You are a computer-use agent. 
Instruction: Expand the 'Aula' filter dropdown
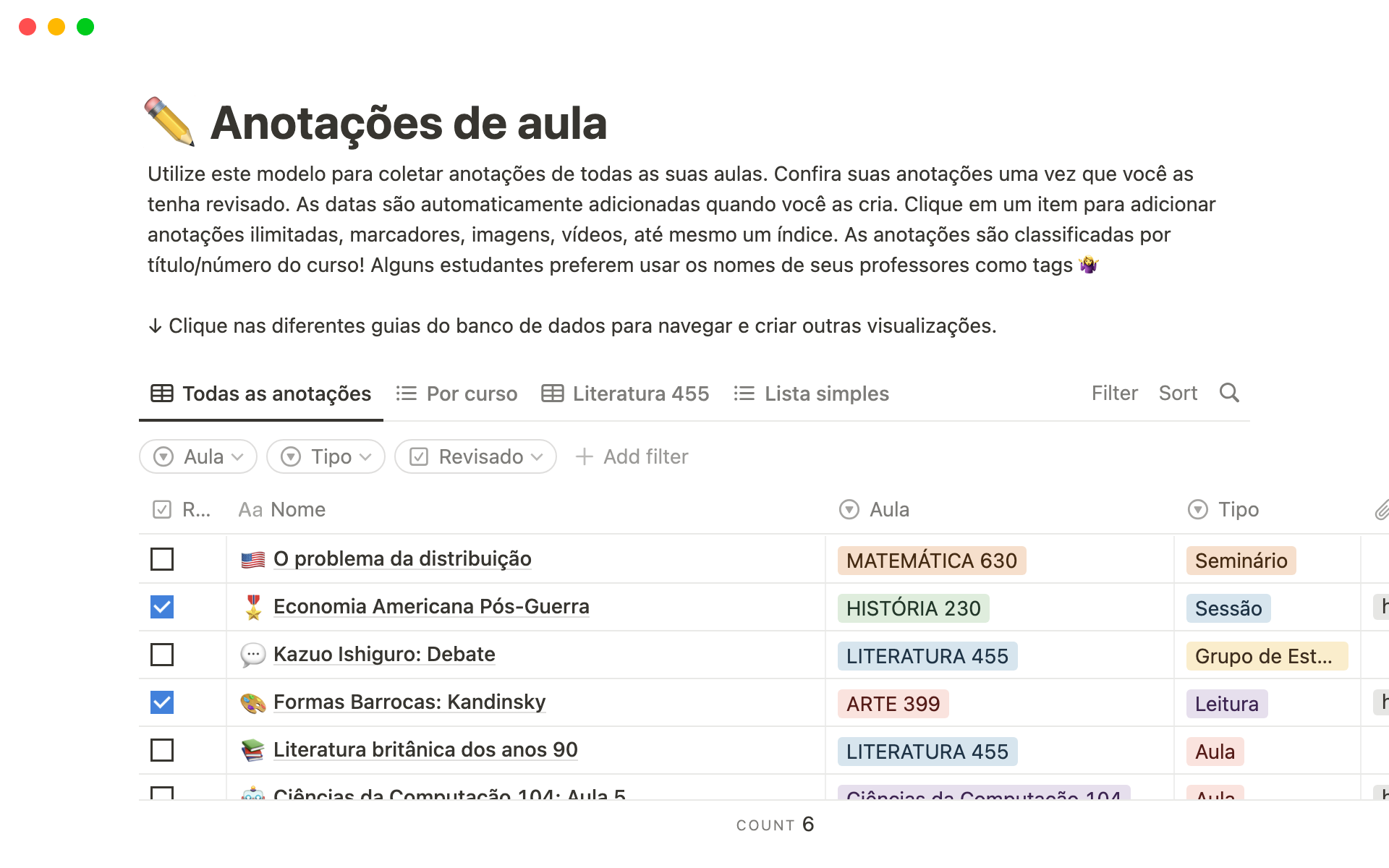pyautogui.click(x=197, y=457)
